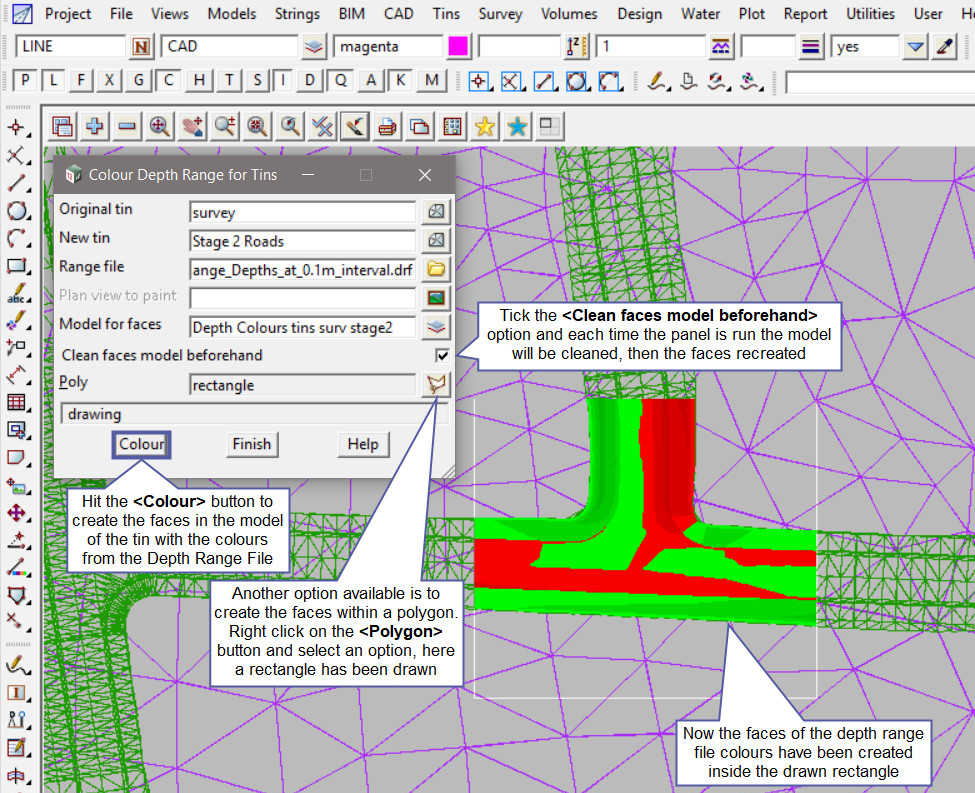Viewport: 975px width, 793px height.
Task: Click the Model for faces layers icon
Action: (x=436, y=327)
